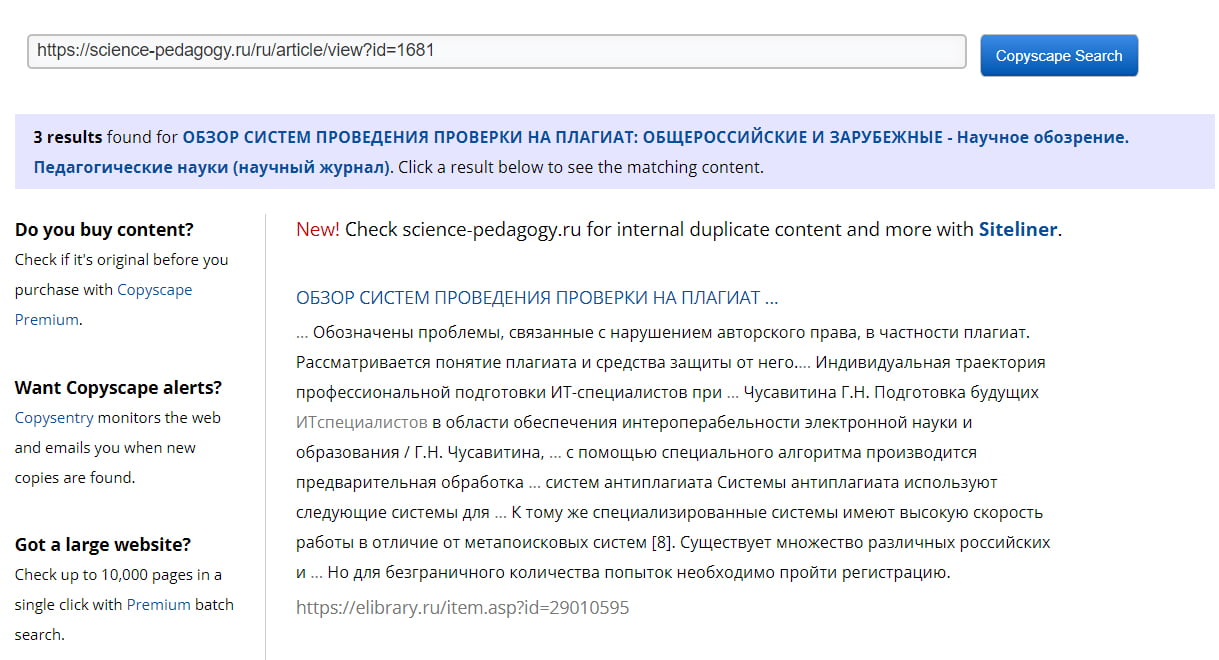Click the Got a large website heading

[101, 544]
